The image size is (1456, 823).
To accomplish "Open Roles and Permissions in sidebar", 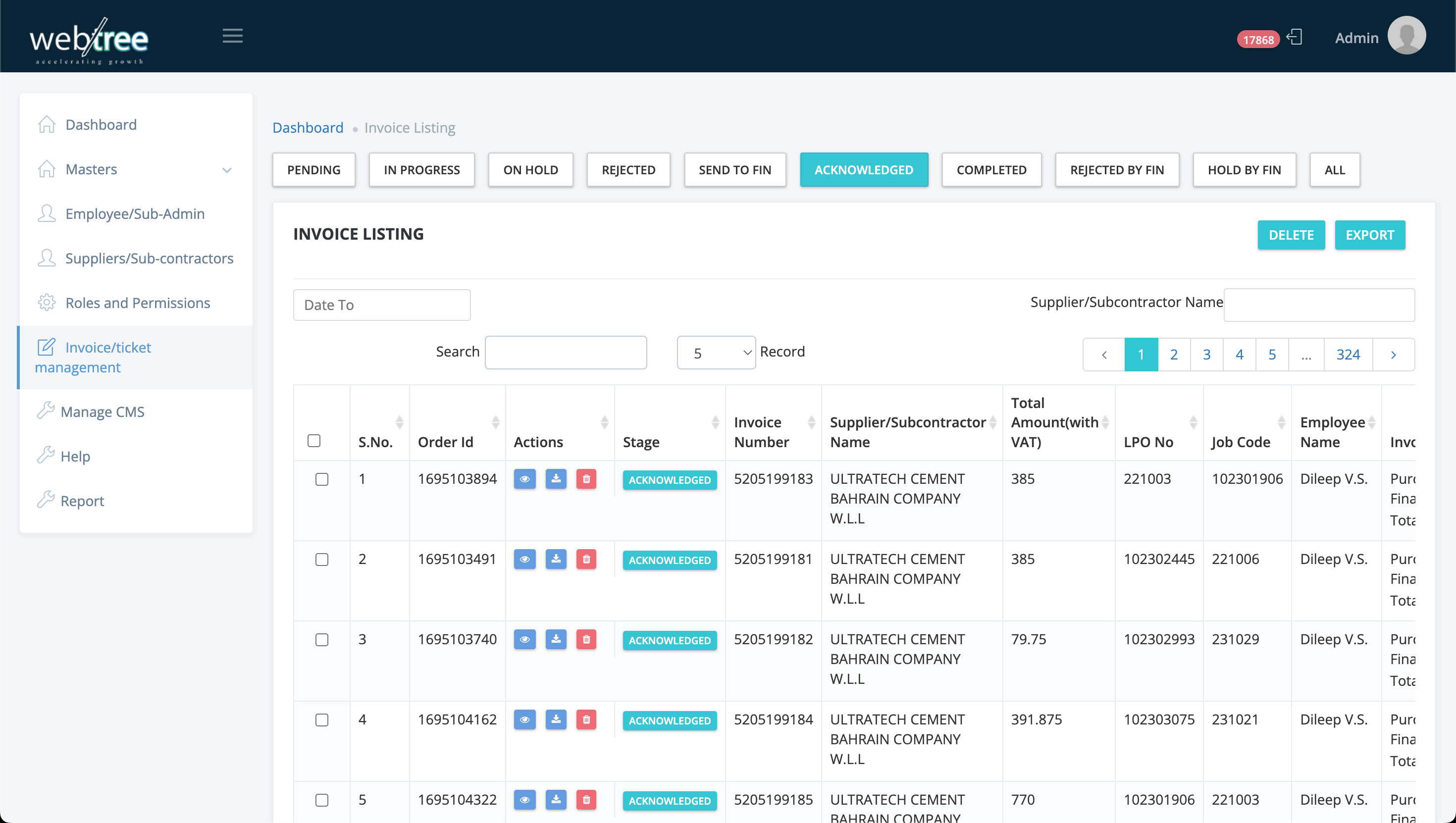I will tap(136, 303).
